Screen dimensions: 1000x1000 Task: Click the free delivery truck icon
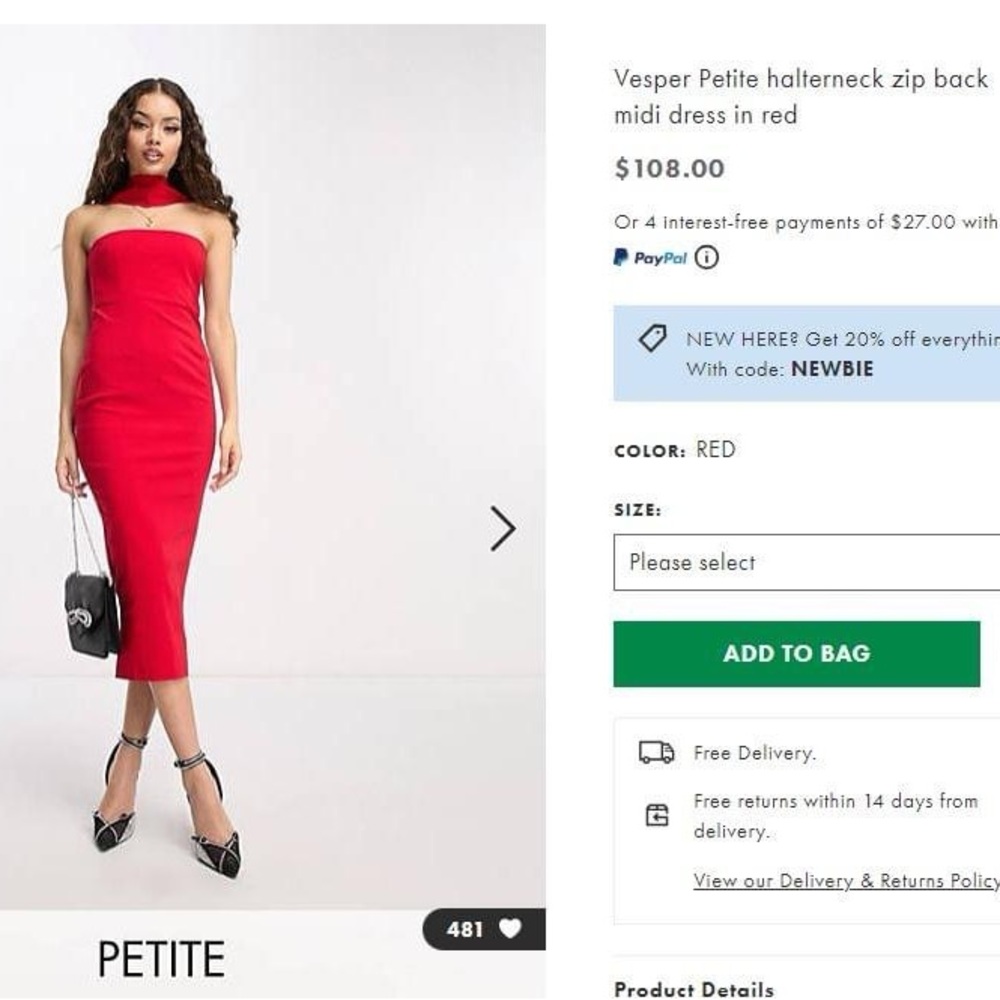(656, 753)
